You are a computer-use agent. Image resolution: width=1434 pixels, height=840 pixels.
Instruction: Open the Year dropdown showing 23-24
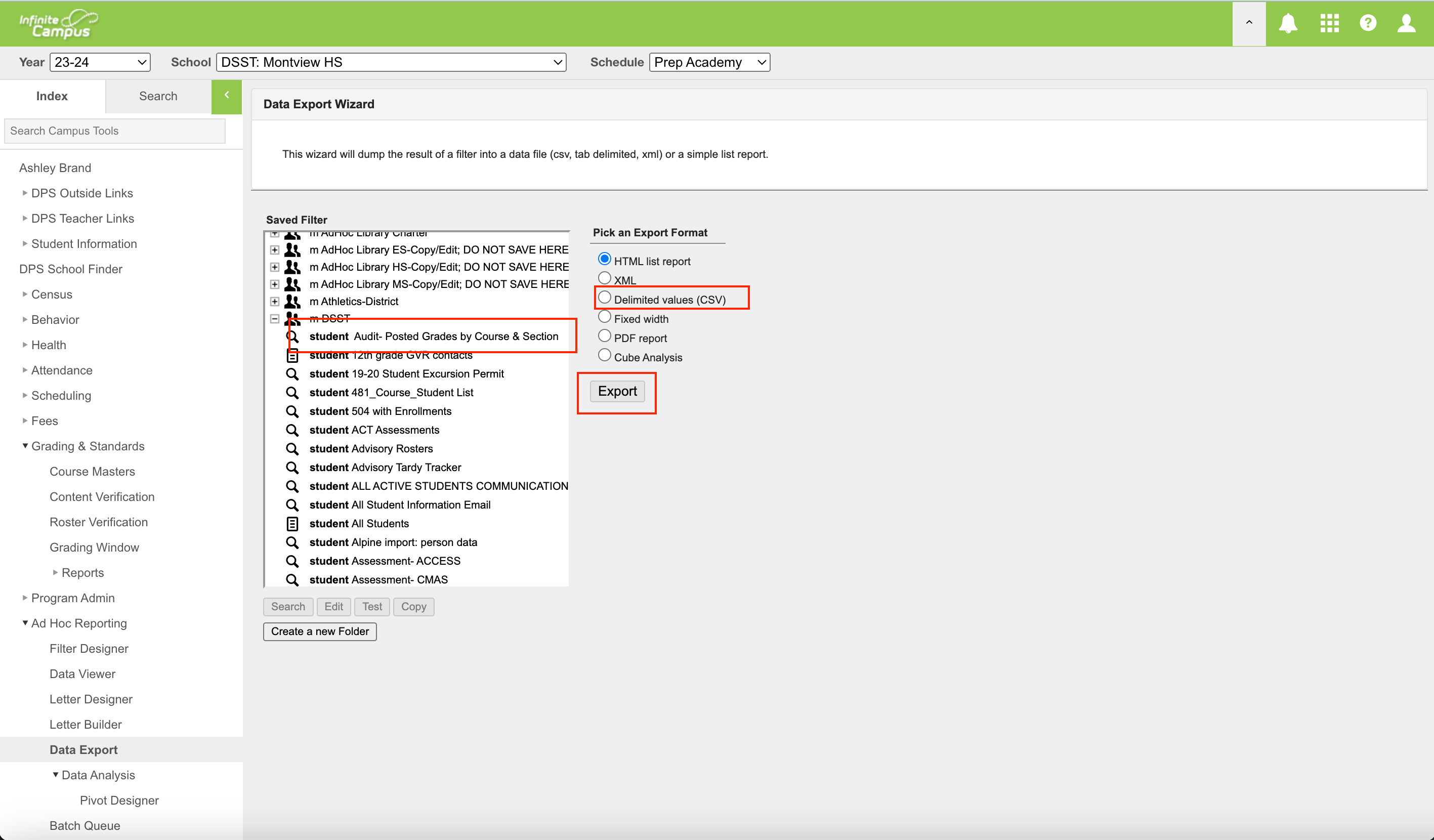tap(100, 62)
